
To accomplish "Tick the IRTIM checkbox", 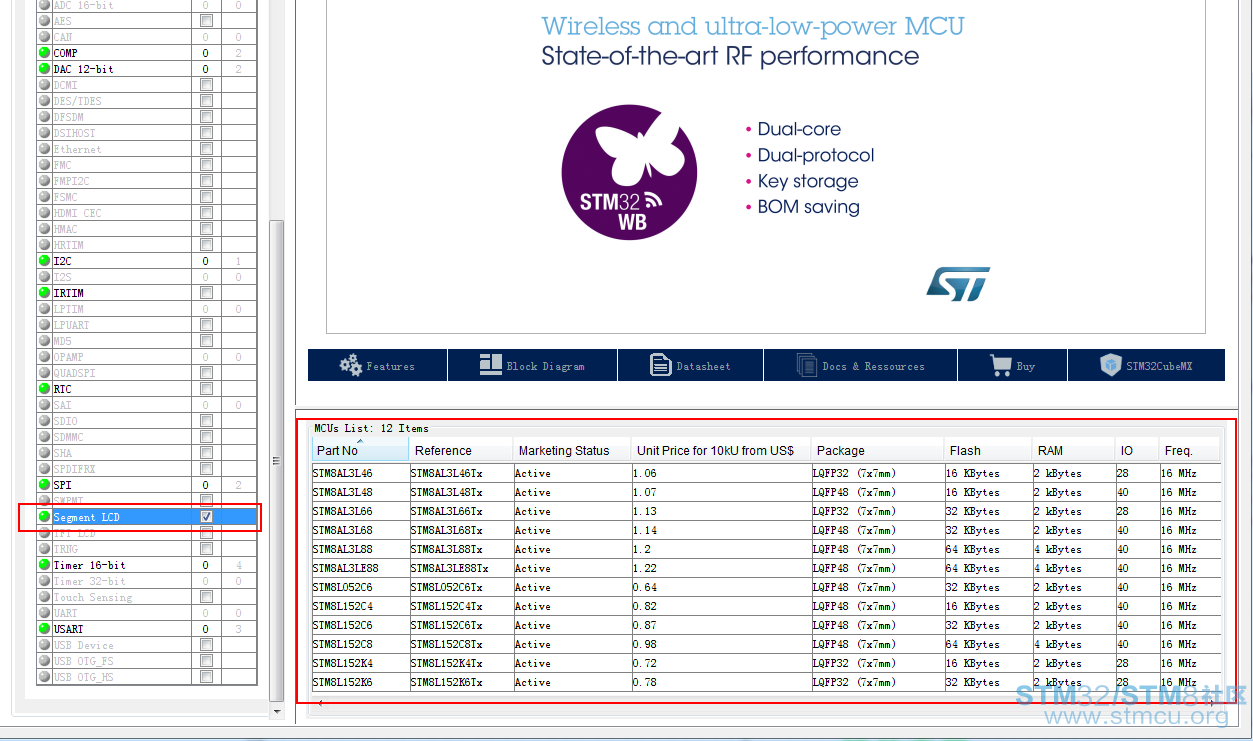I will 206,293.
